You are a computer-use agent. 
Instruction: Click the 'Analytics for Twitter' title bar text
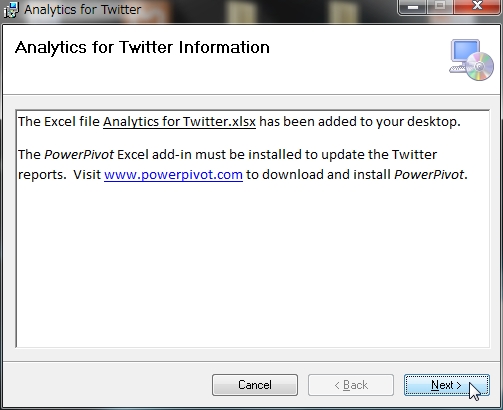tap(83, 10)
